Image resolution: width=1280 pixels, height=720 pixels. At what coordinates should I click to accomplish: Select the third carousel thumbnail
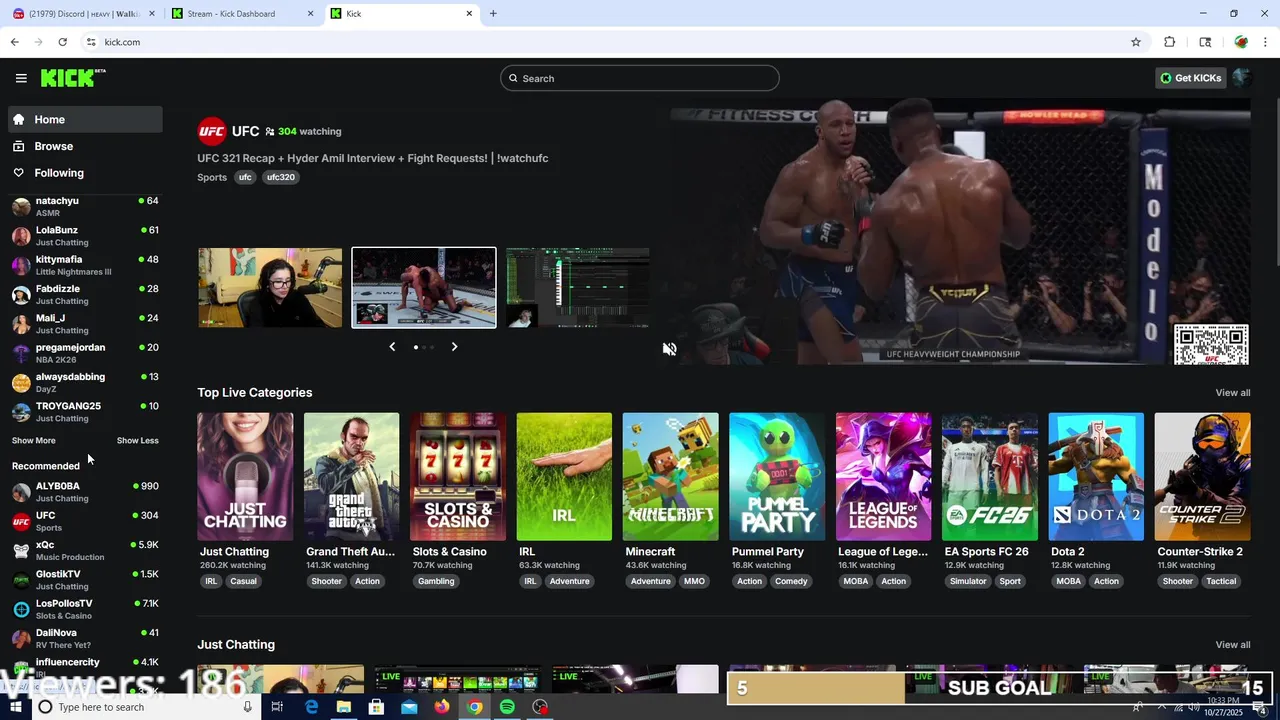click(578, 288)
